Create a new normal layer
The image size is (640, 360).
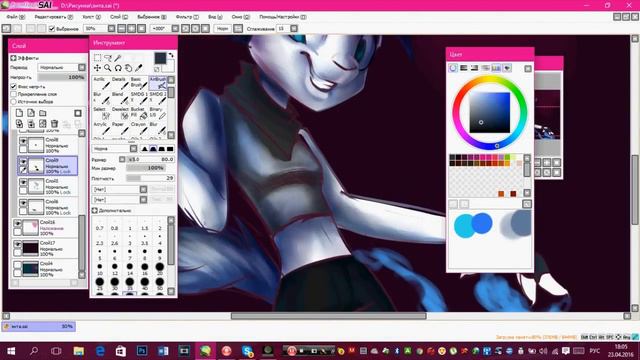click(x=19, y=113)
